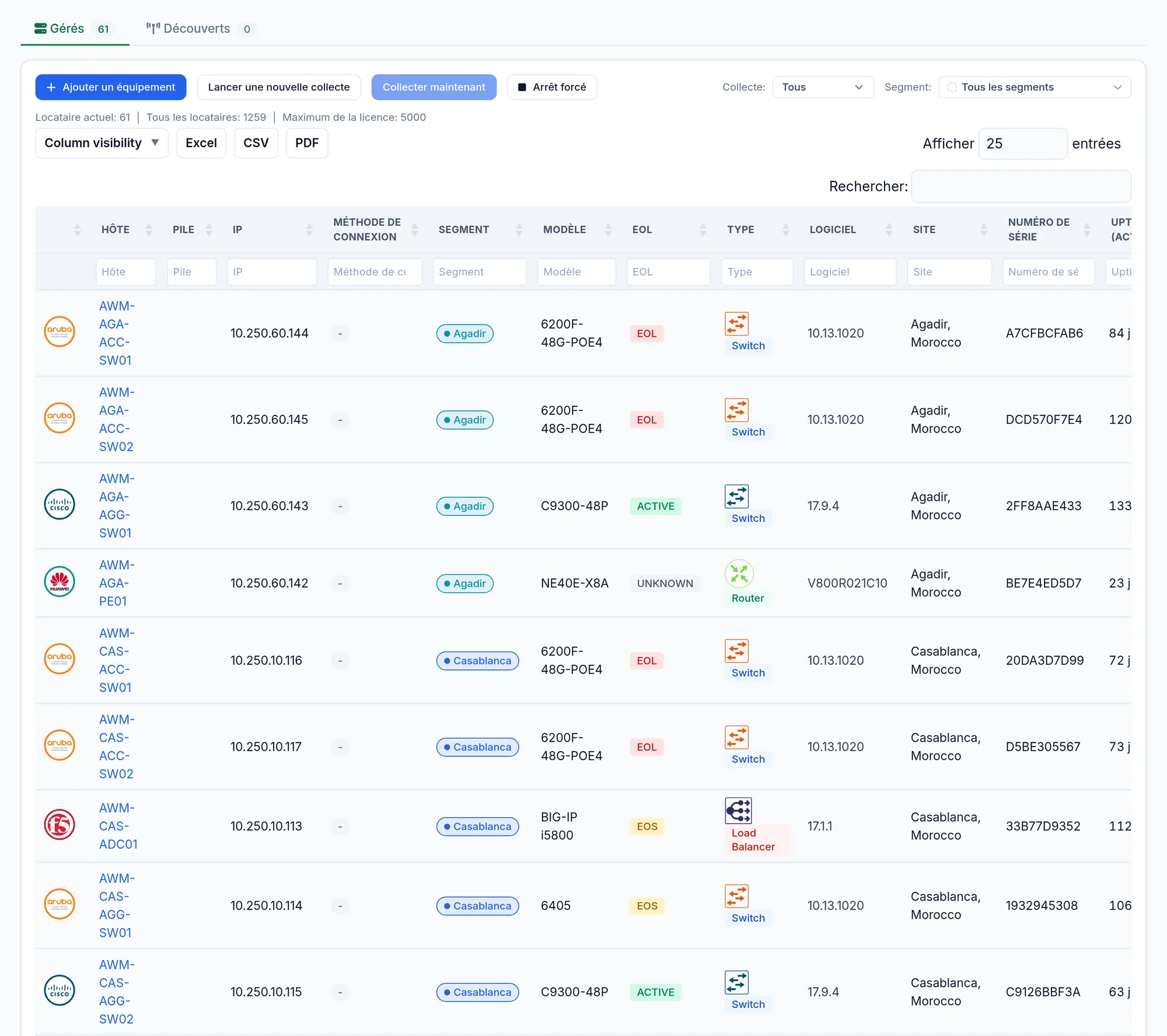Viewport: 1167px width, 1036px height.
Task: Sort table by HÔTE column arrows
Action: coord(149,230)
